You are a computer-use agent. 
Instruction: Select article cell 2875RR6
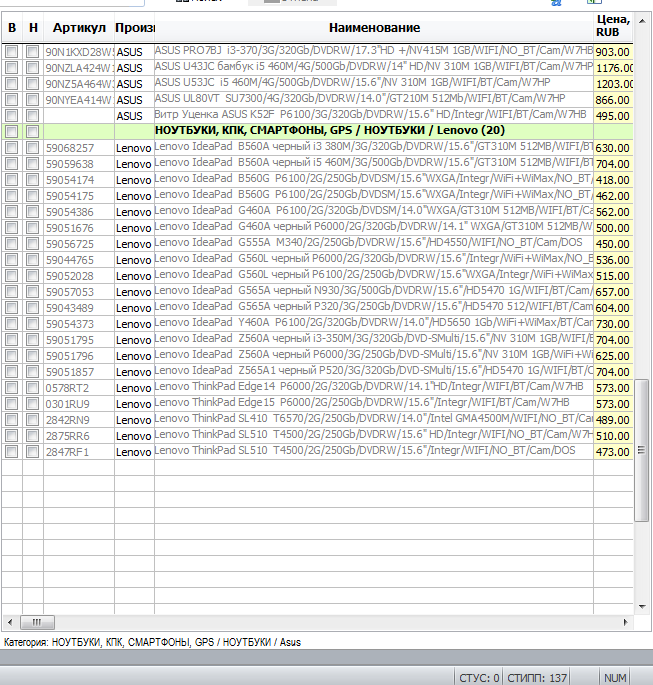click(x=79, y=436)
